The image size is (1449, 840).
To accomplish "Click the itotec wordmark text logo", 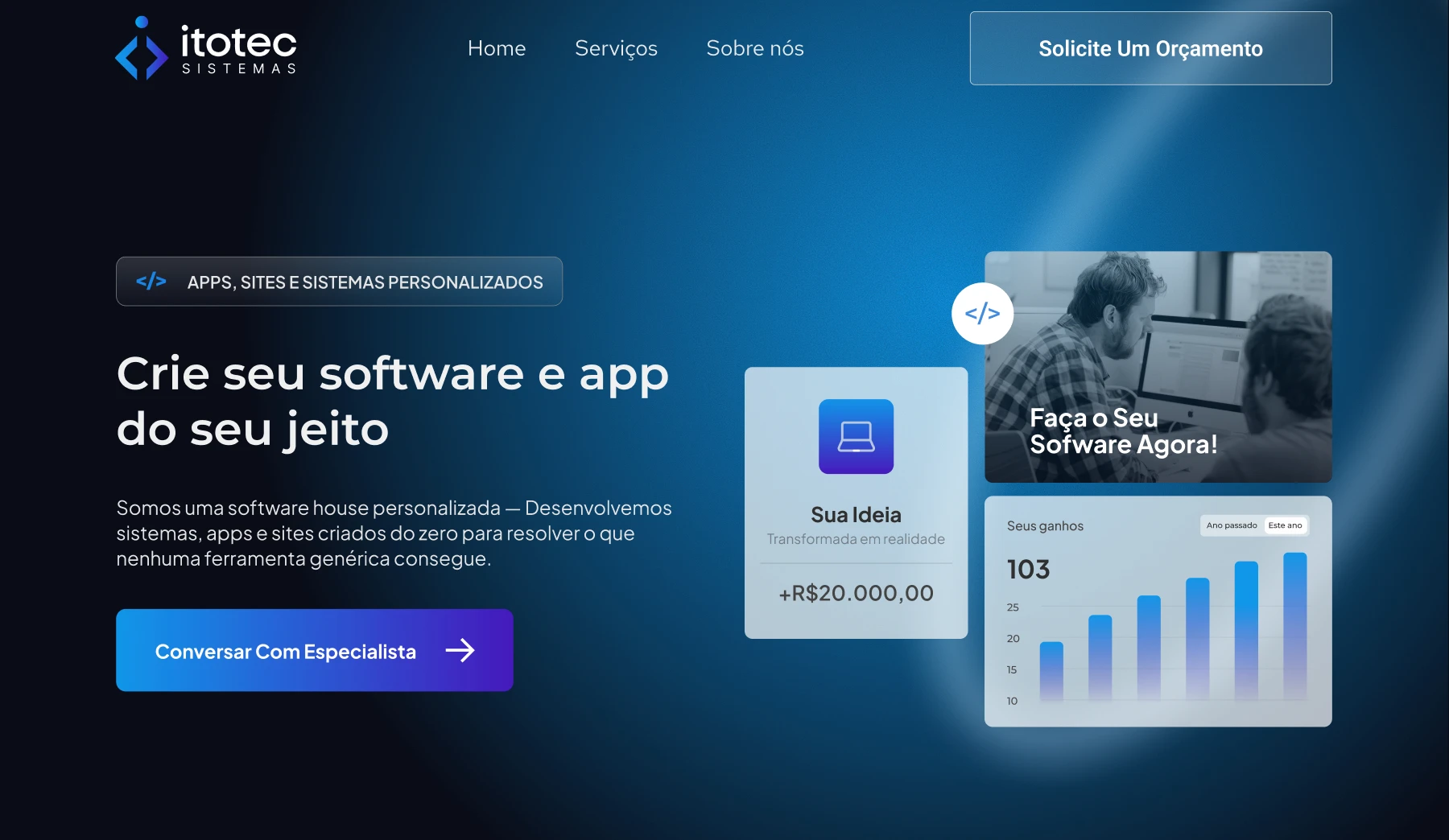I will click(239, 50).
